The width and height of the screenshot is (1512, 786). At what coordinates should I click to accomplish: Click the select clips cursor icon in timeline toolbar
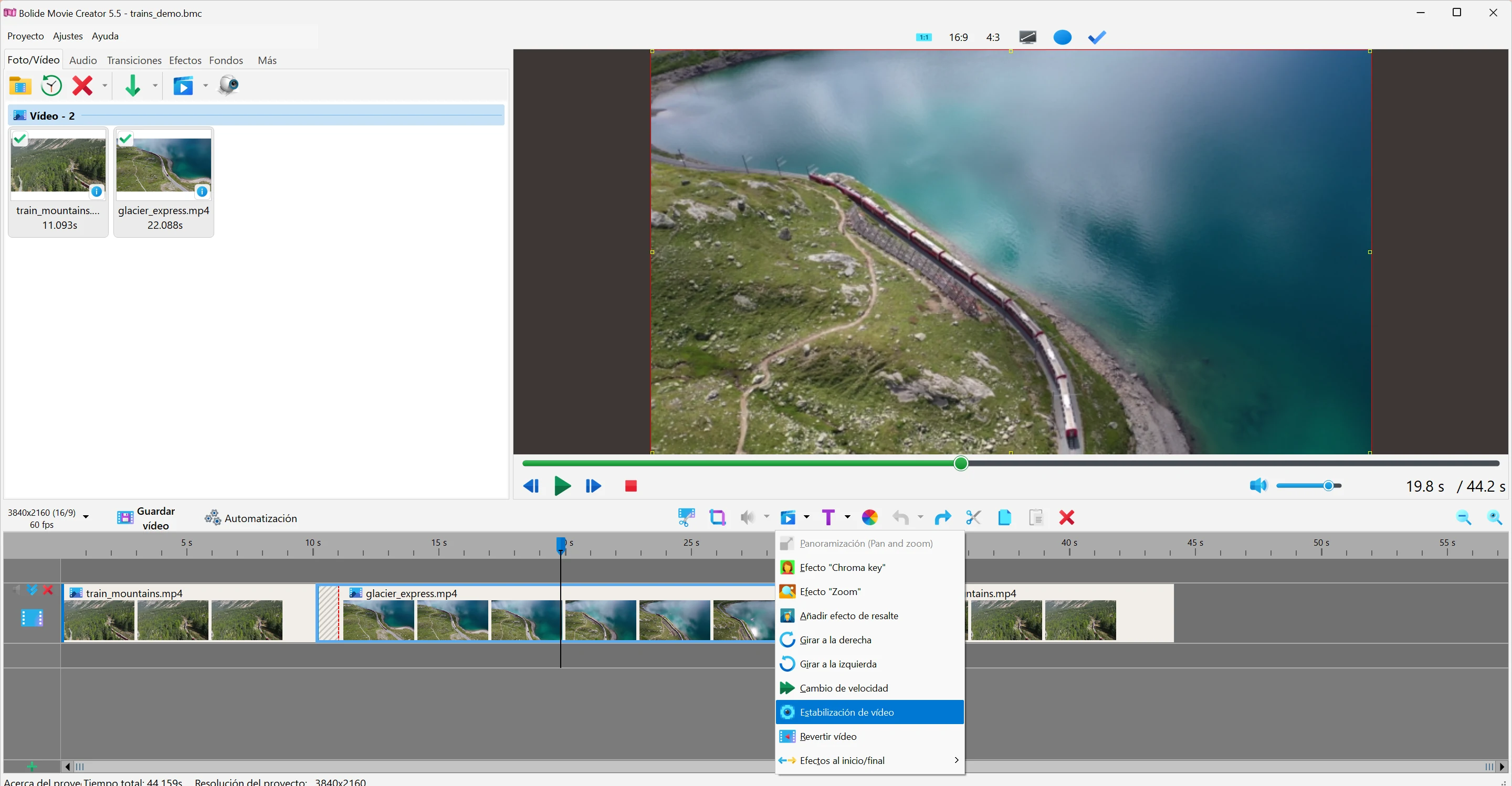tap(686, 517)
